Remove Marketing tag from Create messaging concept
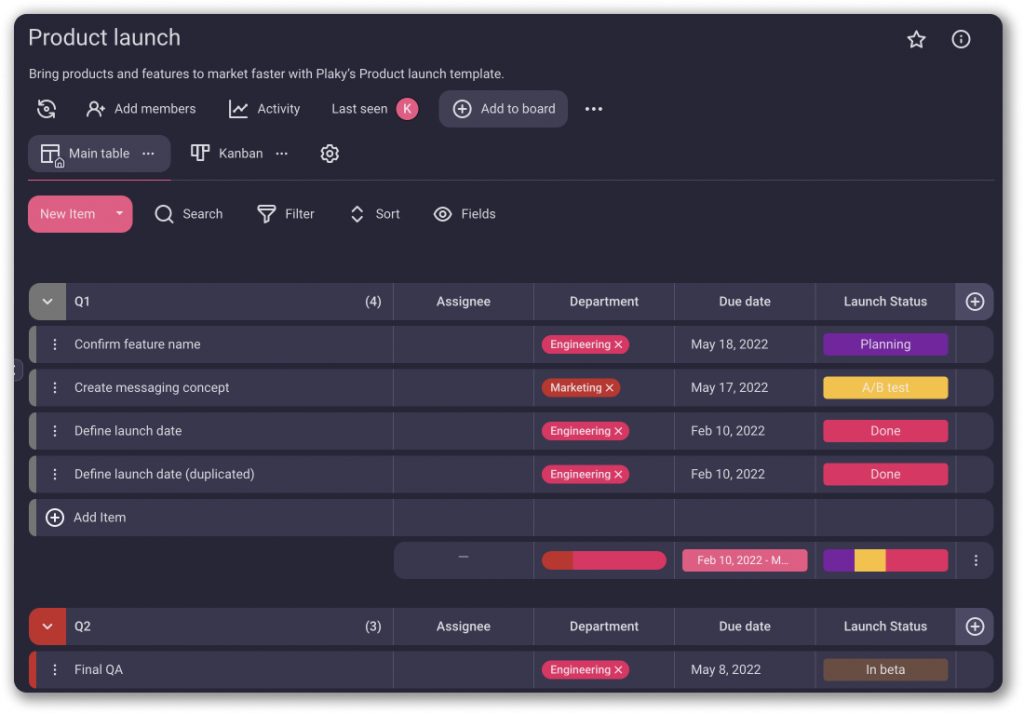The width and height of the screenshot is (1024, 714). 610,388
